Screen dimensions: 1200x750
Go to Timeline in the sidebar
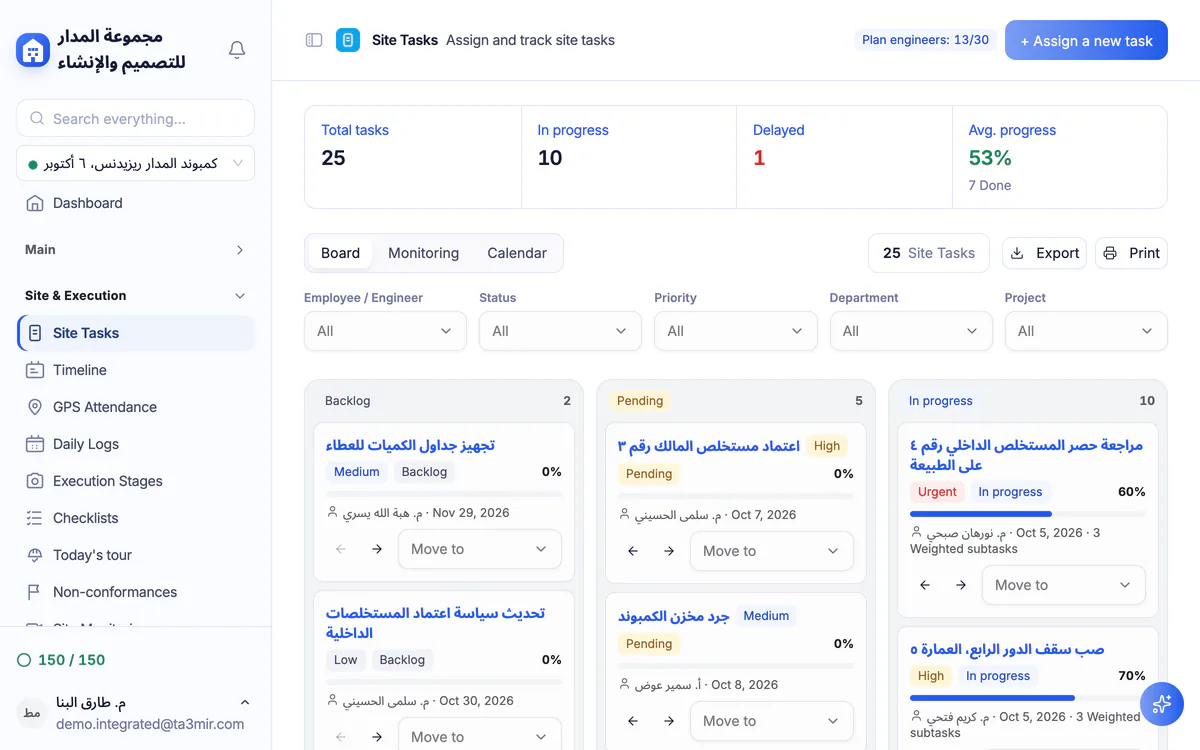135,370
